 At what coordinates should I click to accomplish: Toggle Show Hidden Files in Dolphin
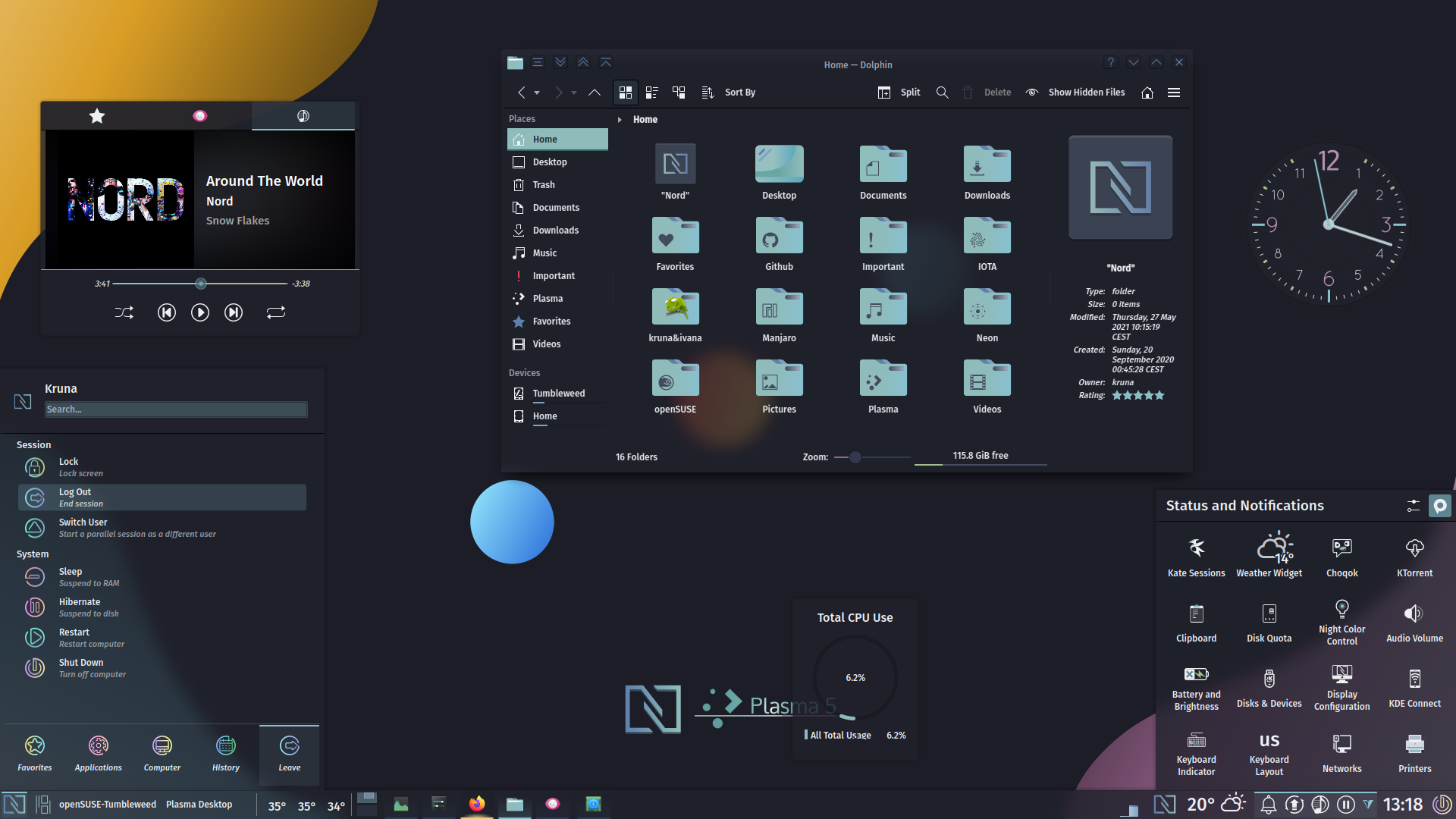(1075, 93)
